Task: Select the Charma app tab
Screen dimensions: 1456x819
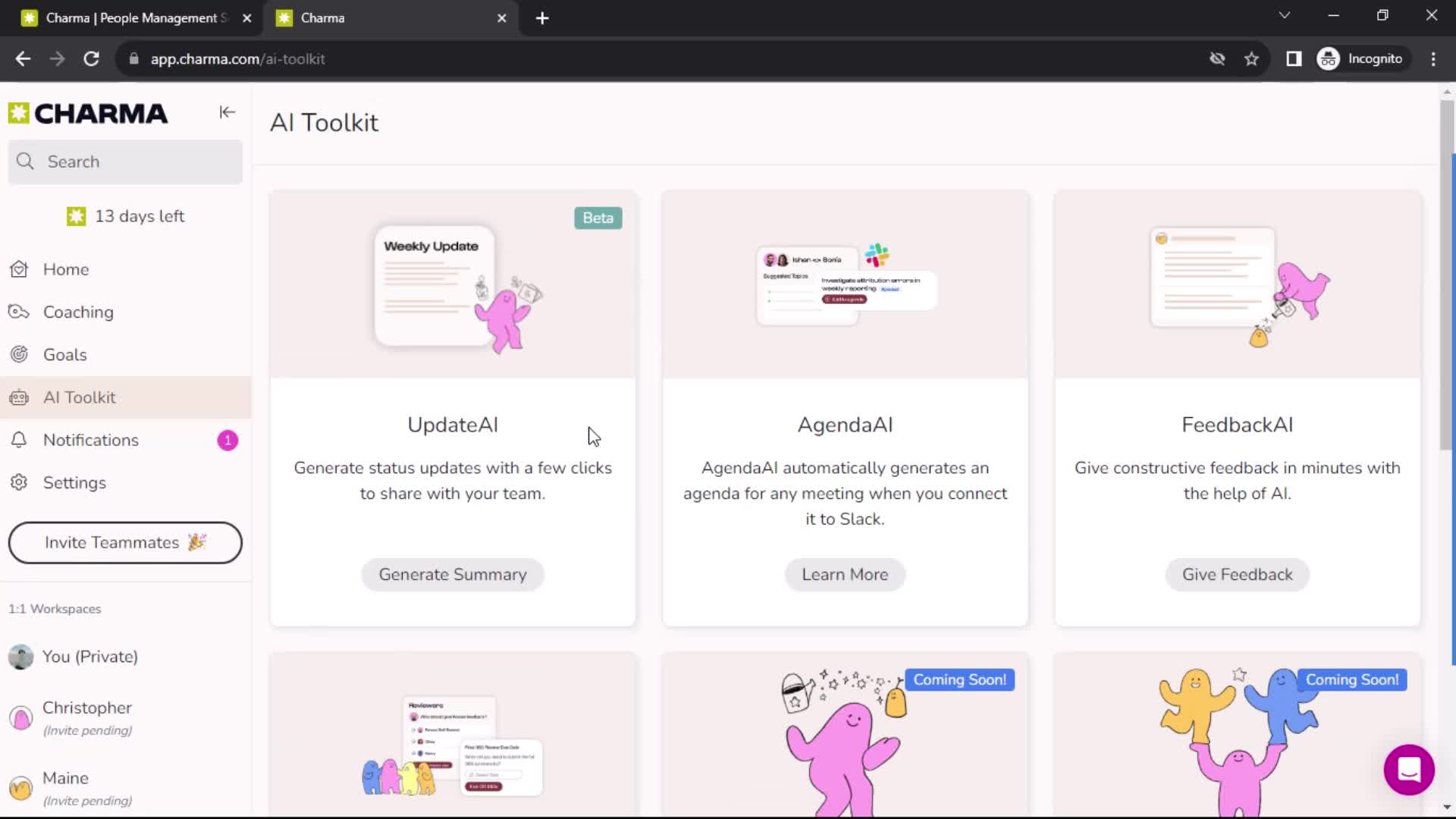Action: (x=391, y=18)
